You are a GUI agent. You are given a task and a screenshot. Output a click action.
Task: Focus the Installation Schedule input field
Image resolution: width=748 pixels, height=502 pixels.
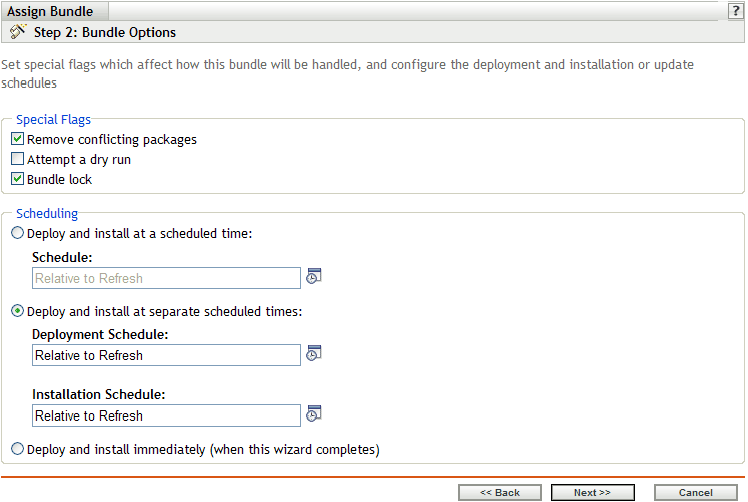166,415
